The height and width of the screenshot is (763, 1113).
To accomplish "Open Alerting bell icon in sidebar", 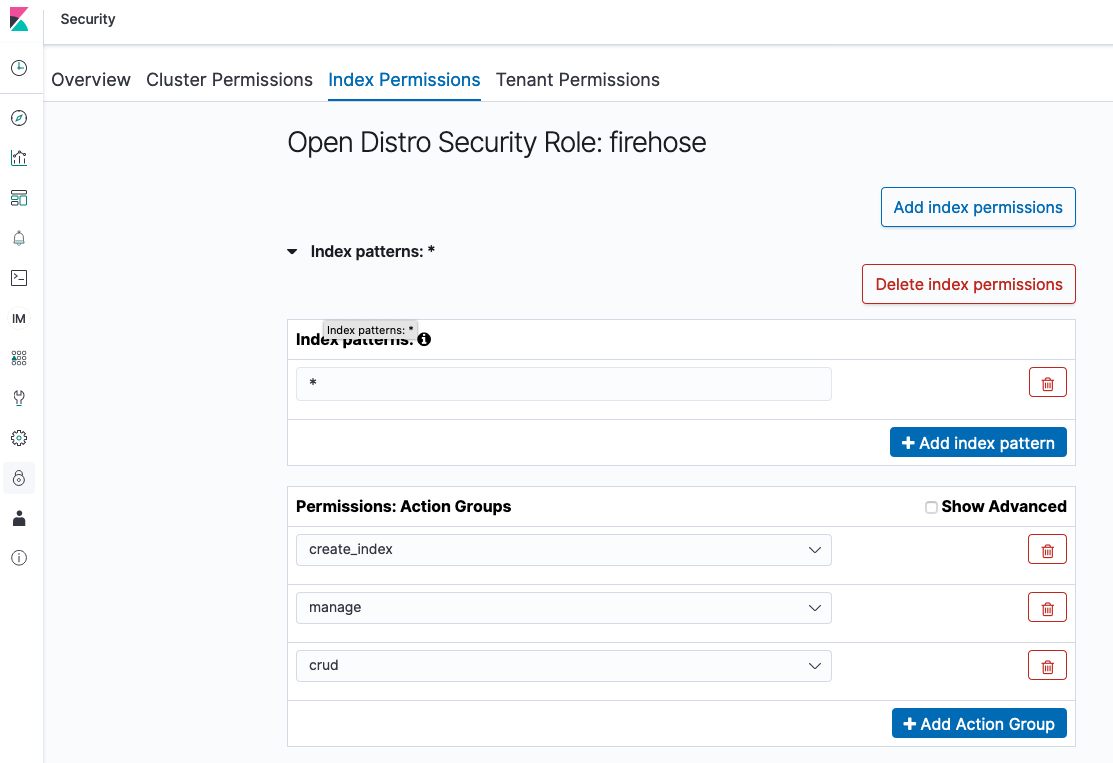I will [x=19, y=238].
